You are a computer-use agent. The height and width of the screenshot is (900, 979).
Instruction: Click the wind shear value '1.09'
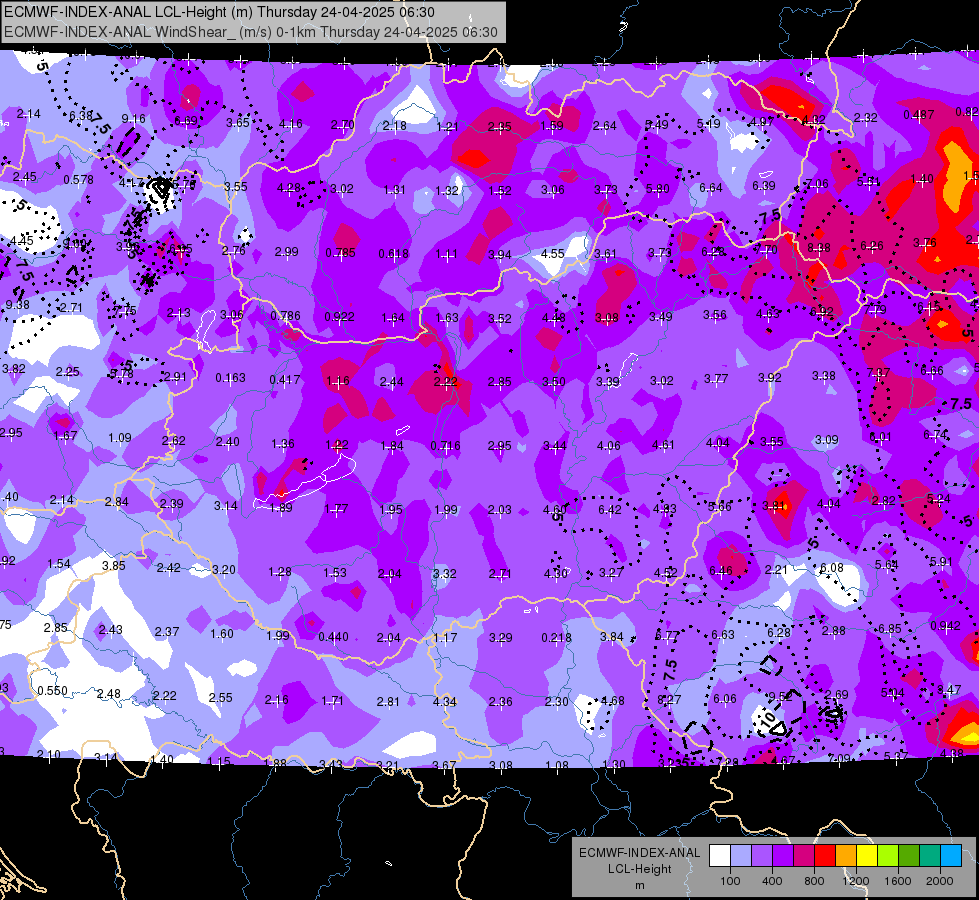tap(120, 438)
